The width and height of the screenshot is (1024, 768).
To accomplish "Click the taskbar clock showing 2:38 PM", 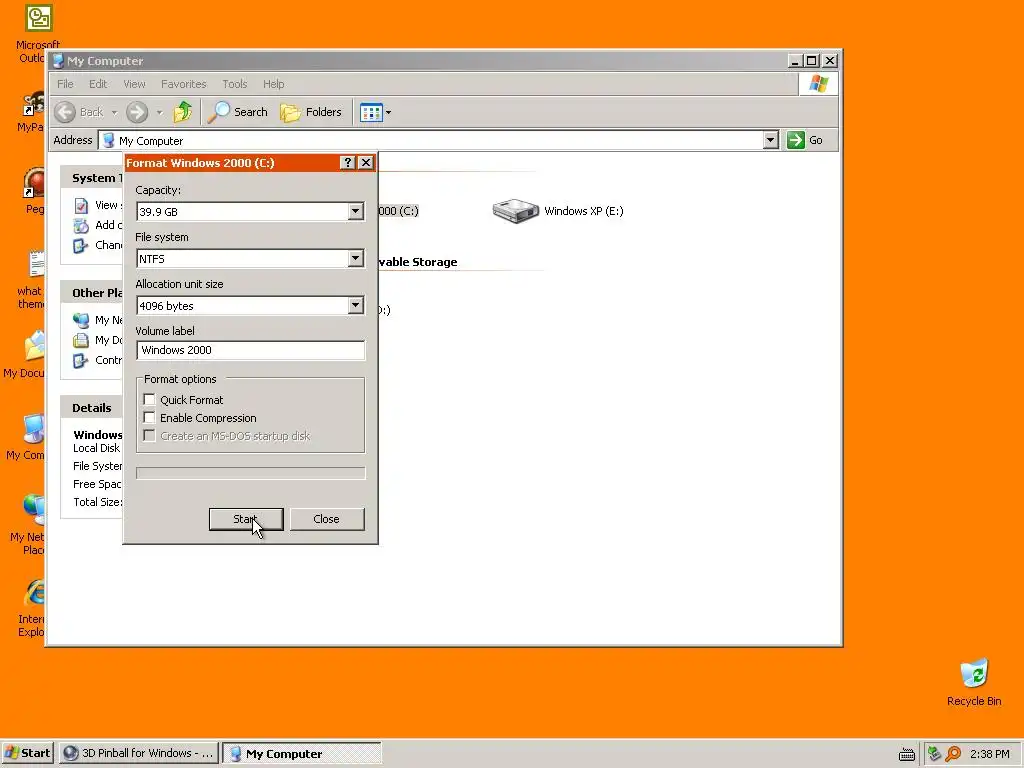I will 989,754.
